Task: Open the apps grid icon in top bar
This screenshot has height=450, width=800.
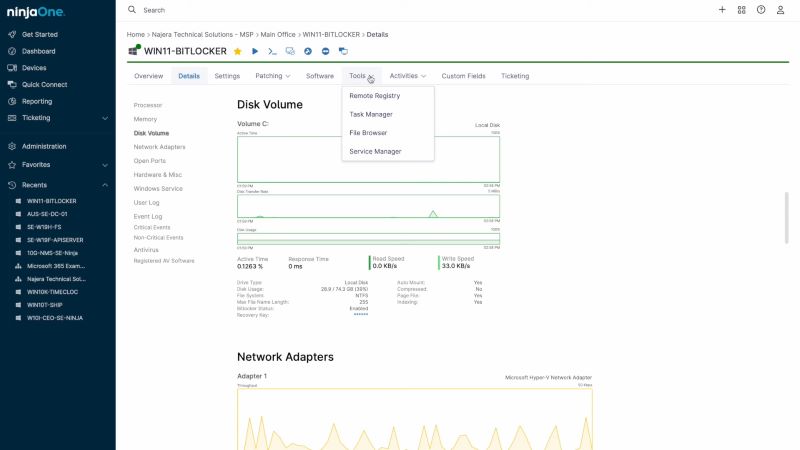Action: click(741, 10)
